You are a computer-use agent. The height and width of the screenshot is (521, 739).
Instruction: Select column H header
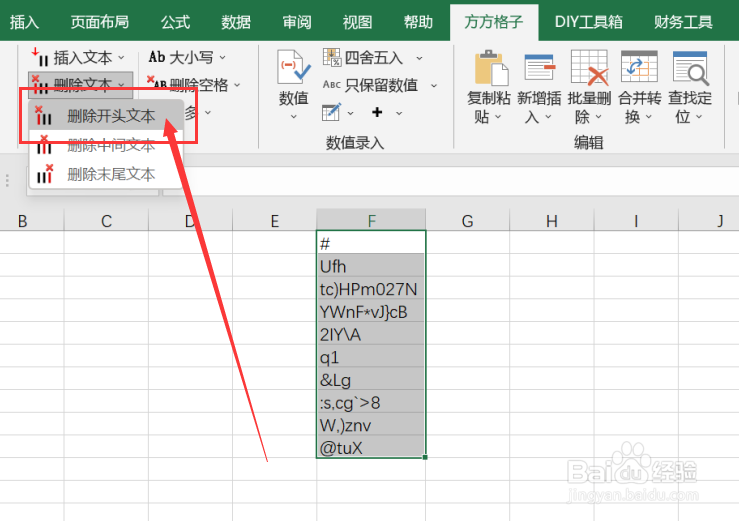(x=552, y=220)
